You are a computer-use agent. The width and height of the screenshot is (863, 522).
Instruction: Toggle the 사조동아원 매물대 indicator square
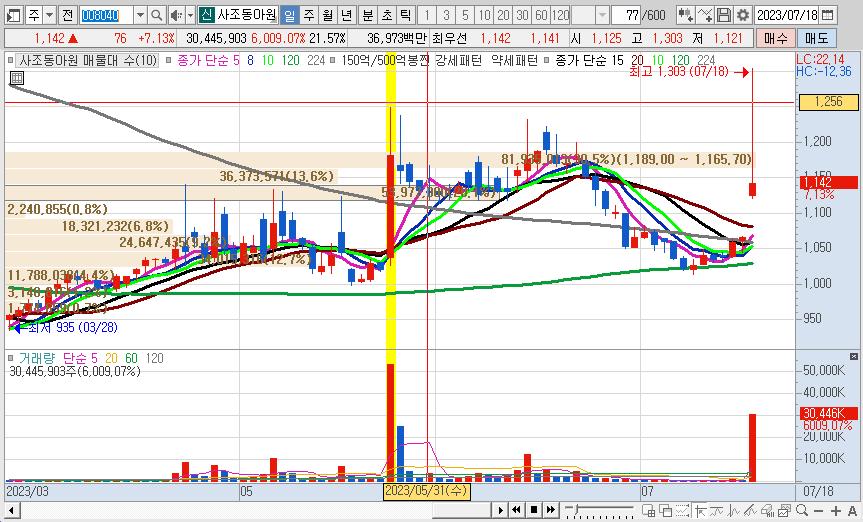pyautogui.click(x=10, y=60)
